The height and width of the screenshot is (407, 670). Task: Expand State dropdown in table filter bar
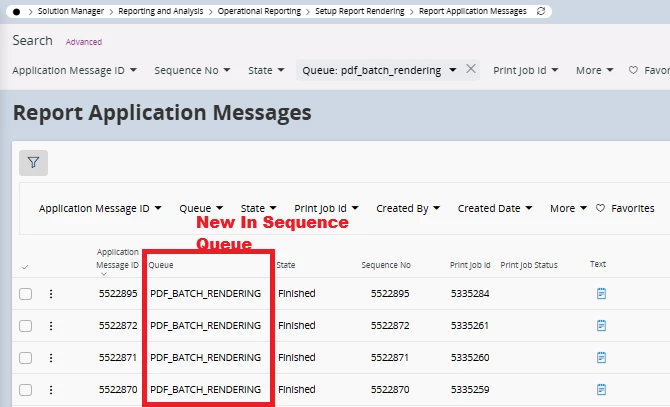[259, 208]
